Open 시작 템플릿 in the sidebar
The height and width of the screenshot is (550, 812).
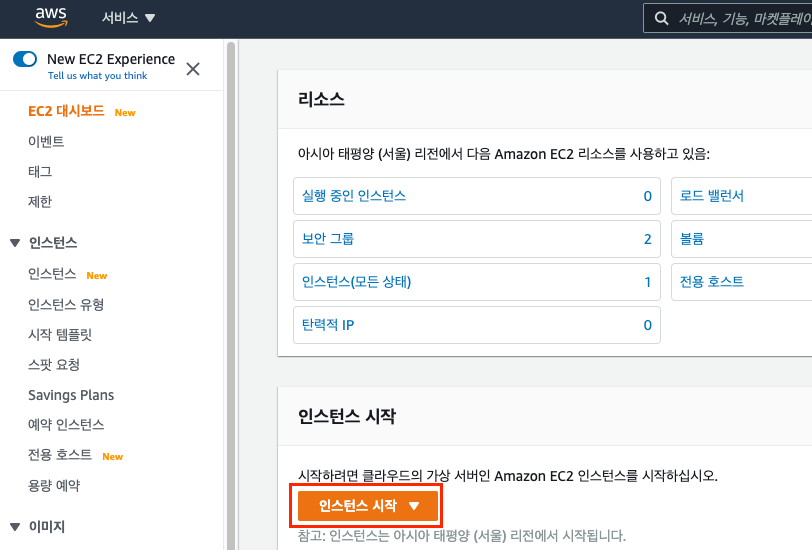[x=60, y=335]
